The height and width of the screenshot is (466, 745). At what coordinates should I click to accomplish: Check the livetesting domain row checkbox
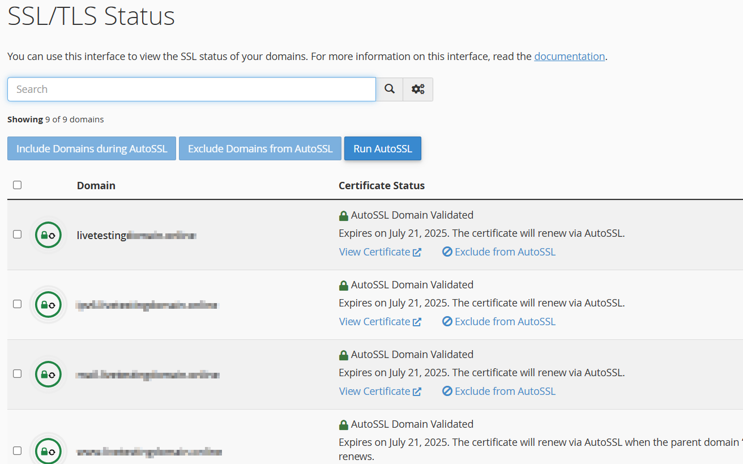click(x=18, y=234)
